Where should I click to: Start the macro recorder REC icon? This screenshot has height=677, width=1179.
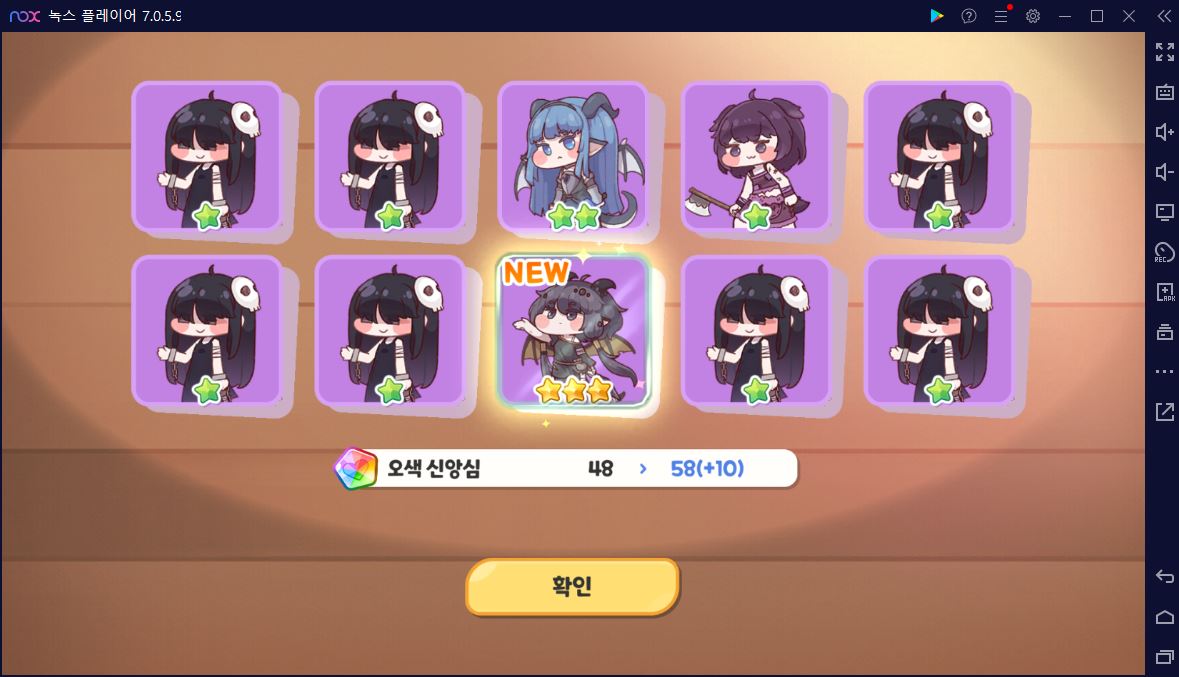tap(1165, 252)
